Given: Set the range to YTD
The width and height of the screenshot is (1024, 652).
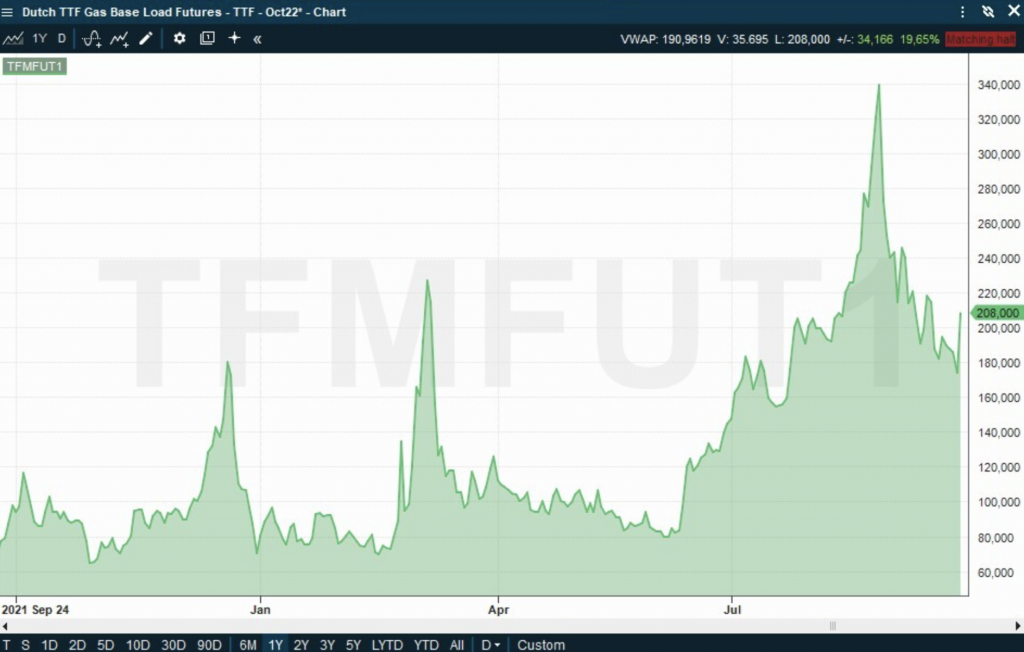Looking at the screenshot, I should click(x=426, y=645).
